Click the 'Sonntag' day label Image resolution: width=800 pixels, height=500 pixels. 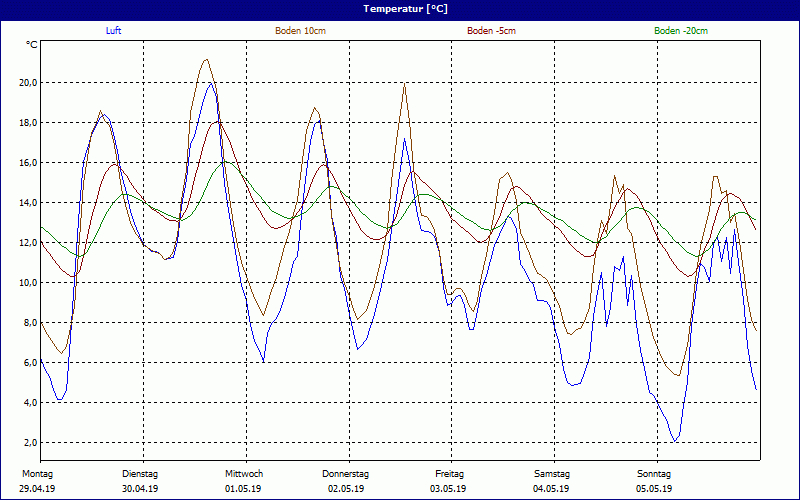point(654,474)
